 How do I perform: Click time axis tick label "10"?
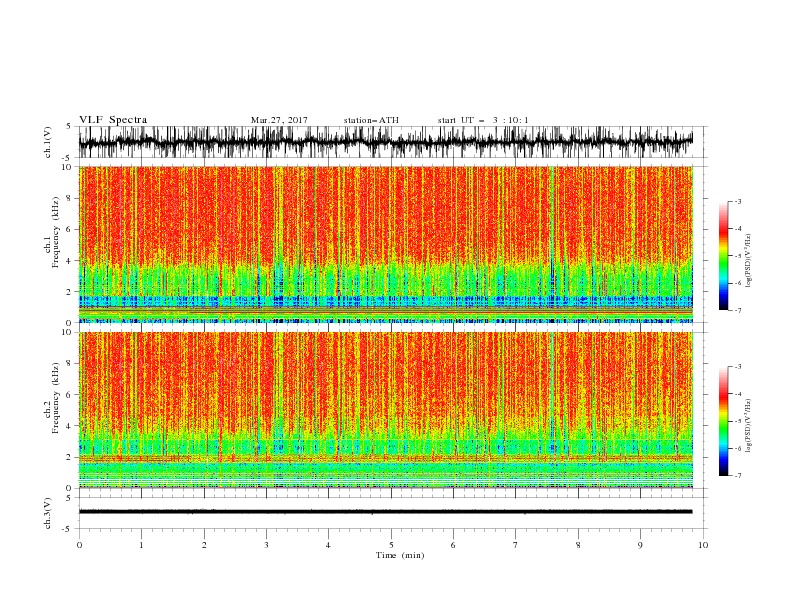click(x=703, y=545)
